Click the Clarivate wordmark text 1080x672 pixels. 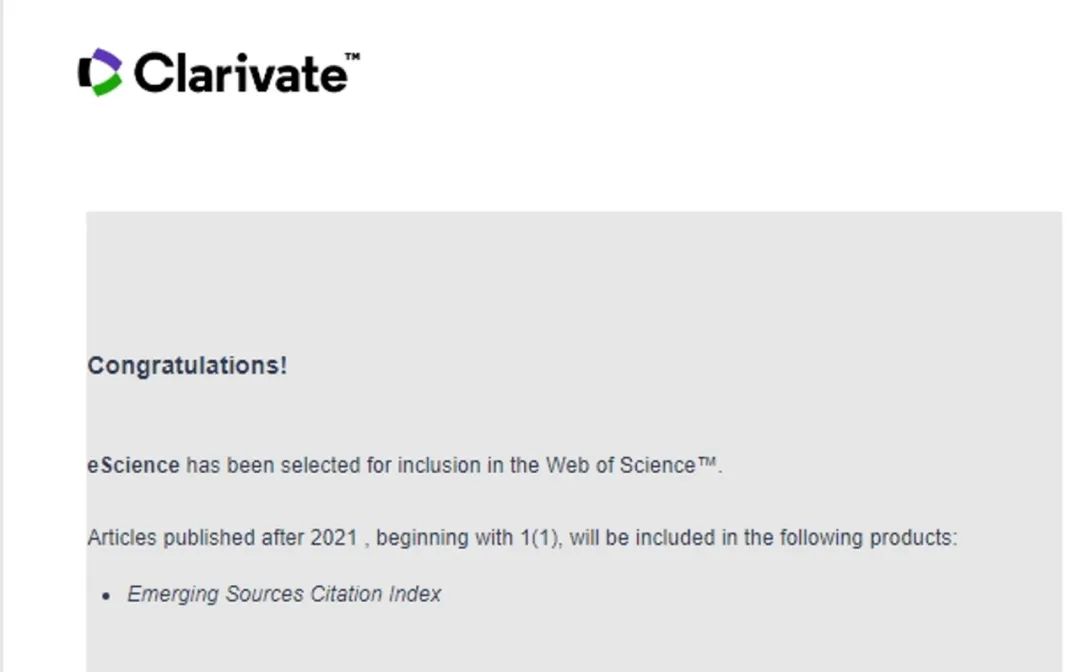(240, 73)
